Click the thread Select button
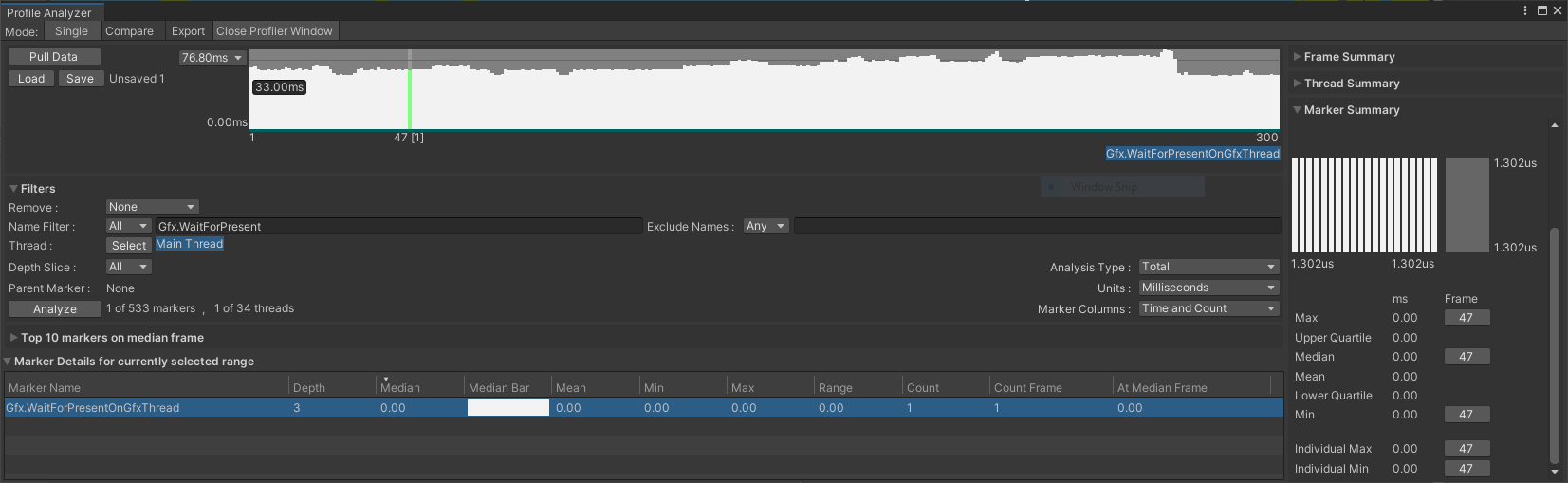The image size is (1568, 483). [x=129, y=246]
